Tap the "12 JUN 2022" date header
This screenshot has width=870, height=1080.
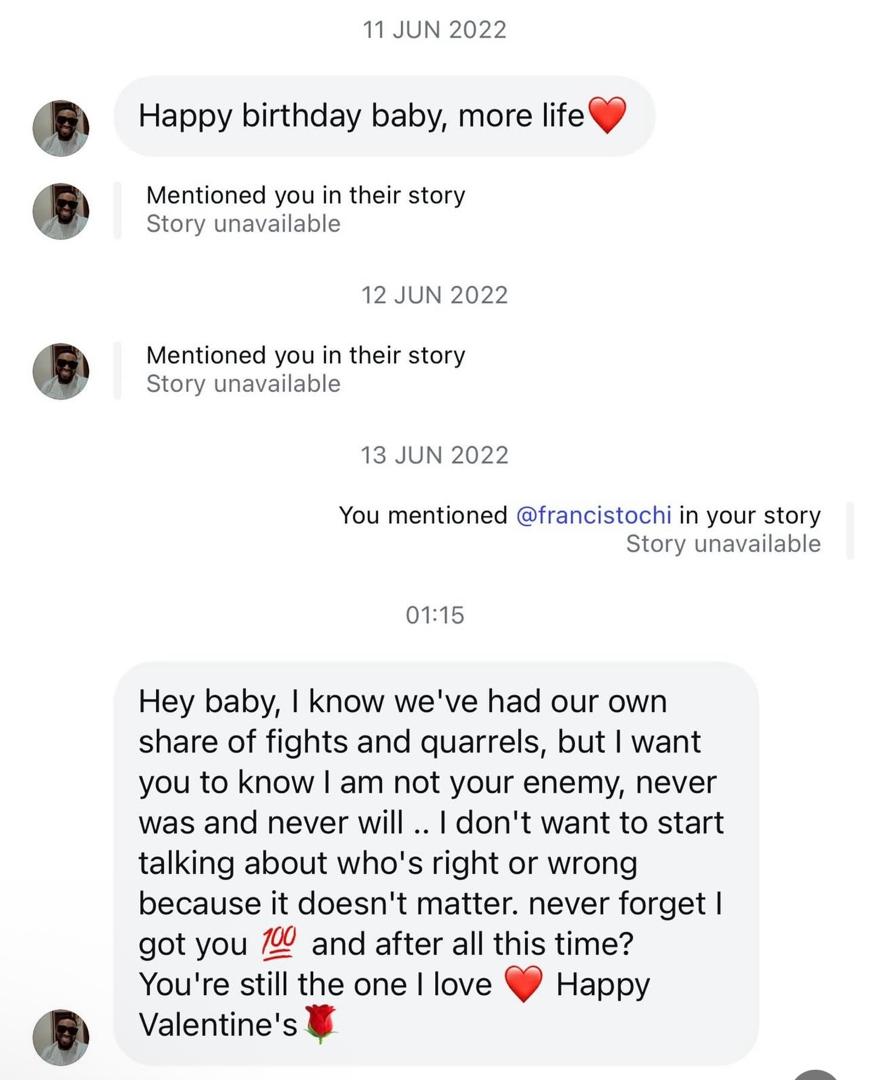pyautogui.click(x=434, y=295)
